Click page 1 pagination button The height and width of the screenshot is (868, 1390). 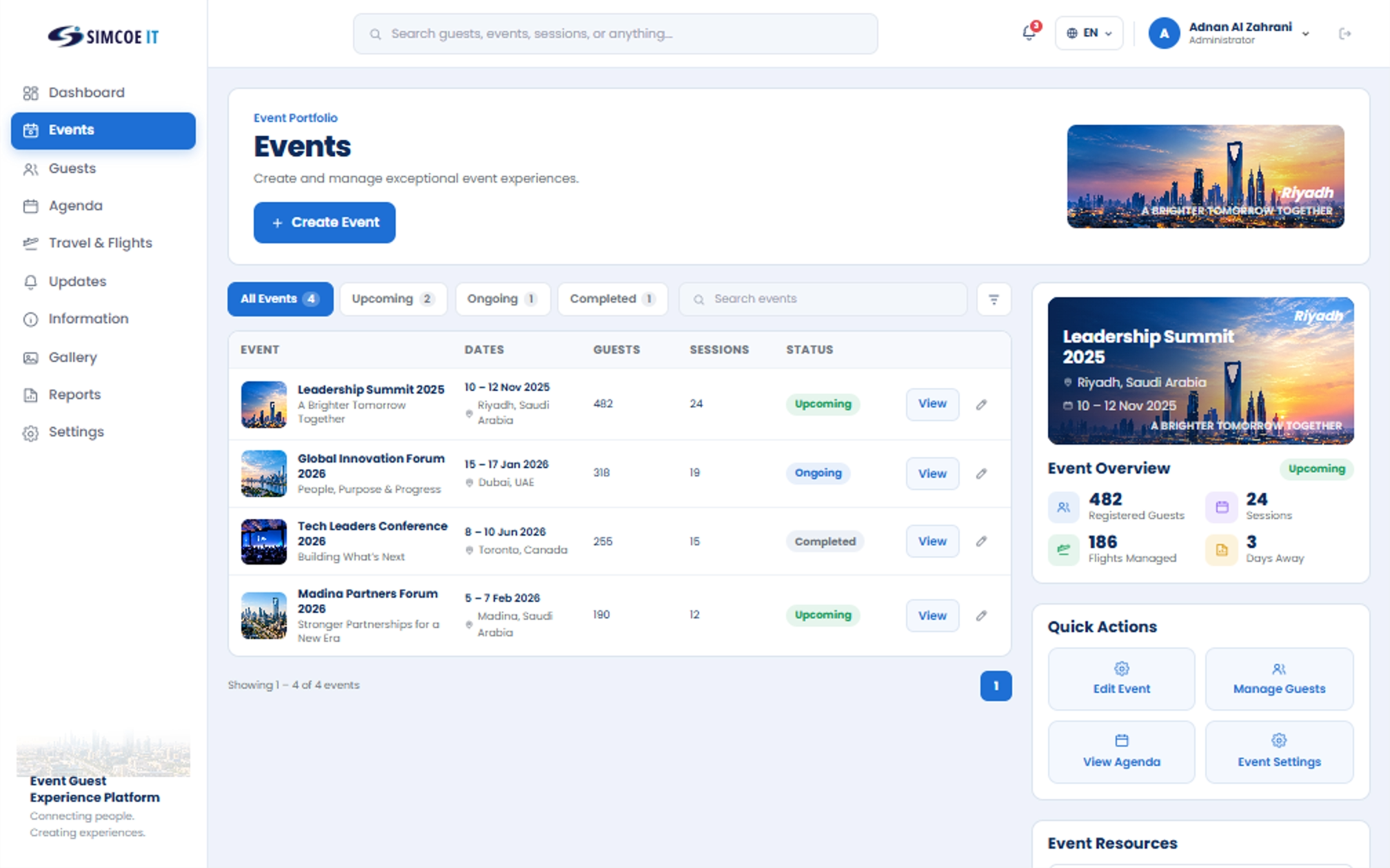[996, 686]
